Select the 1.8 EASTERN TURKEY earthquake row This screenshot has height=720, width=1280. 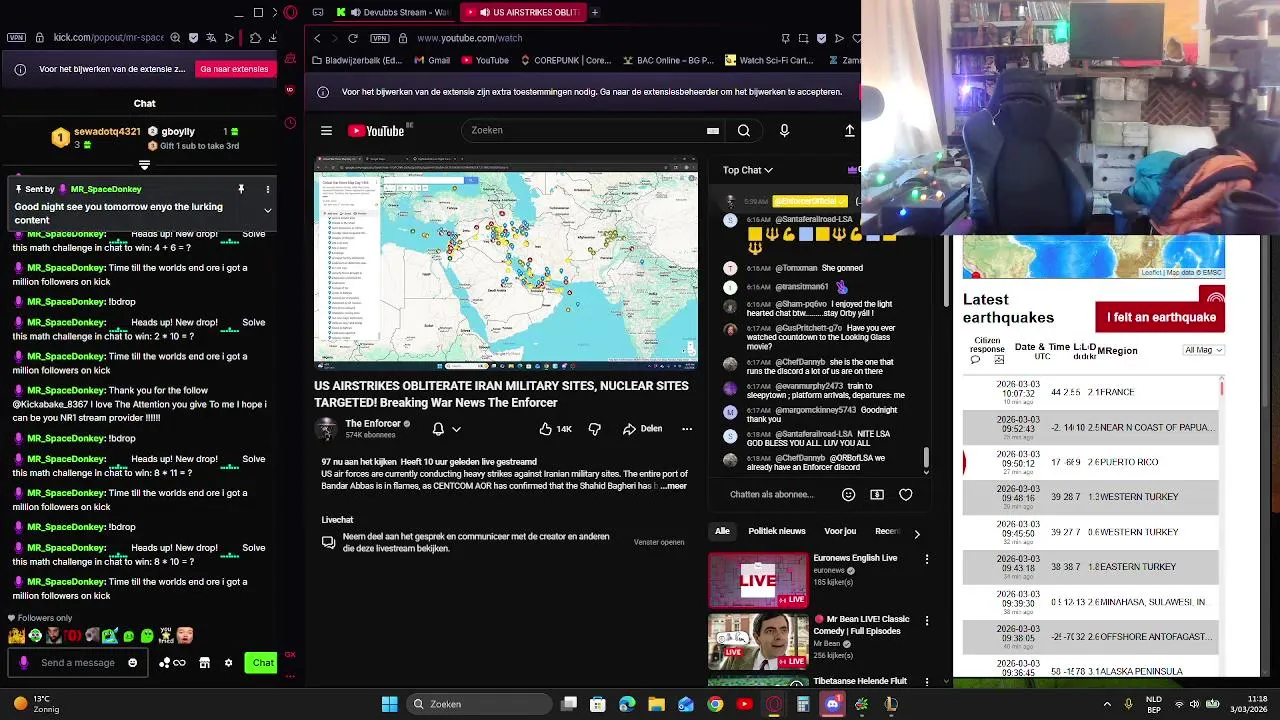click(x=1091, y=567)
